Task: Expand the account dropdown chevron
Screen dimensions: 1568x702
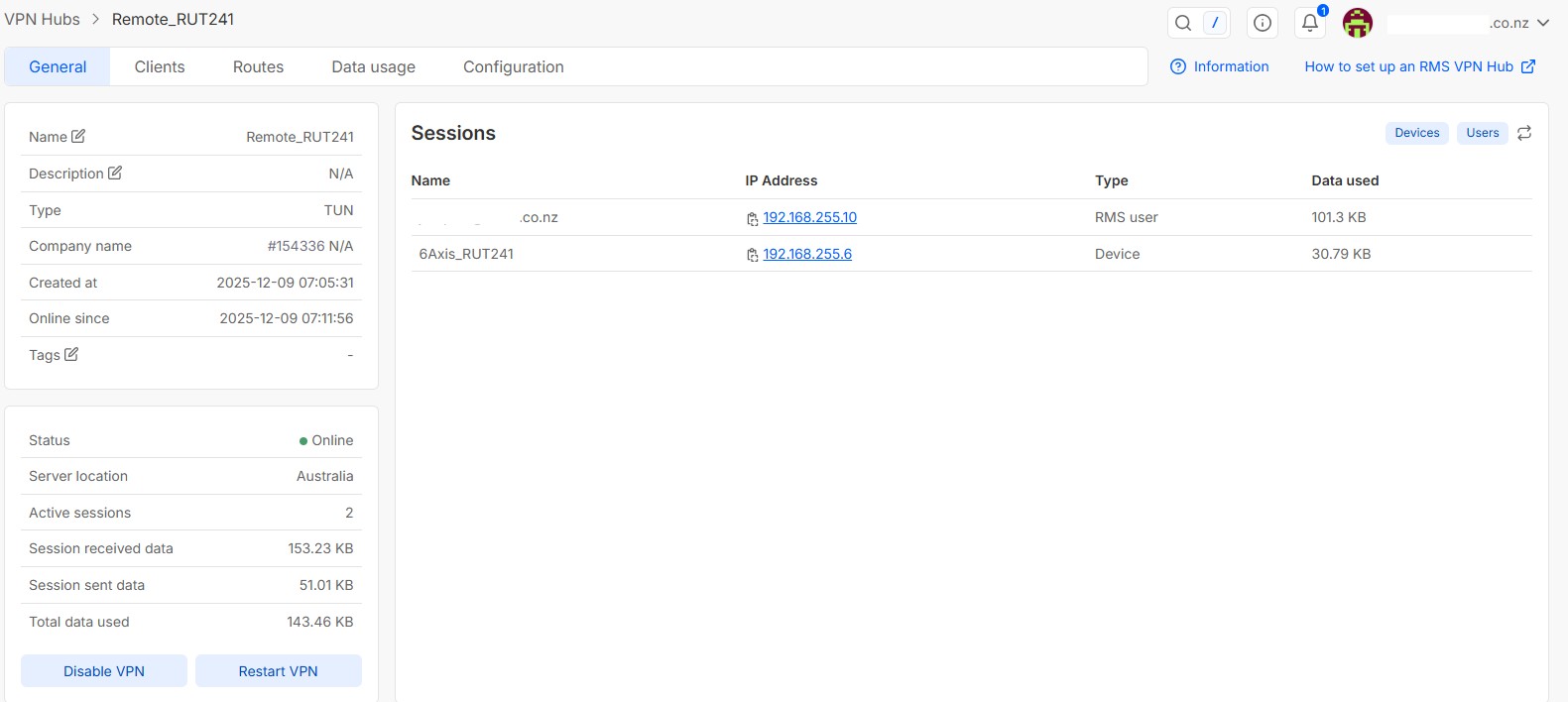Action: coord(1543,23)
